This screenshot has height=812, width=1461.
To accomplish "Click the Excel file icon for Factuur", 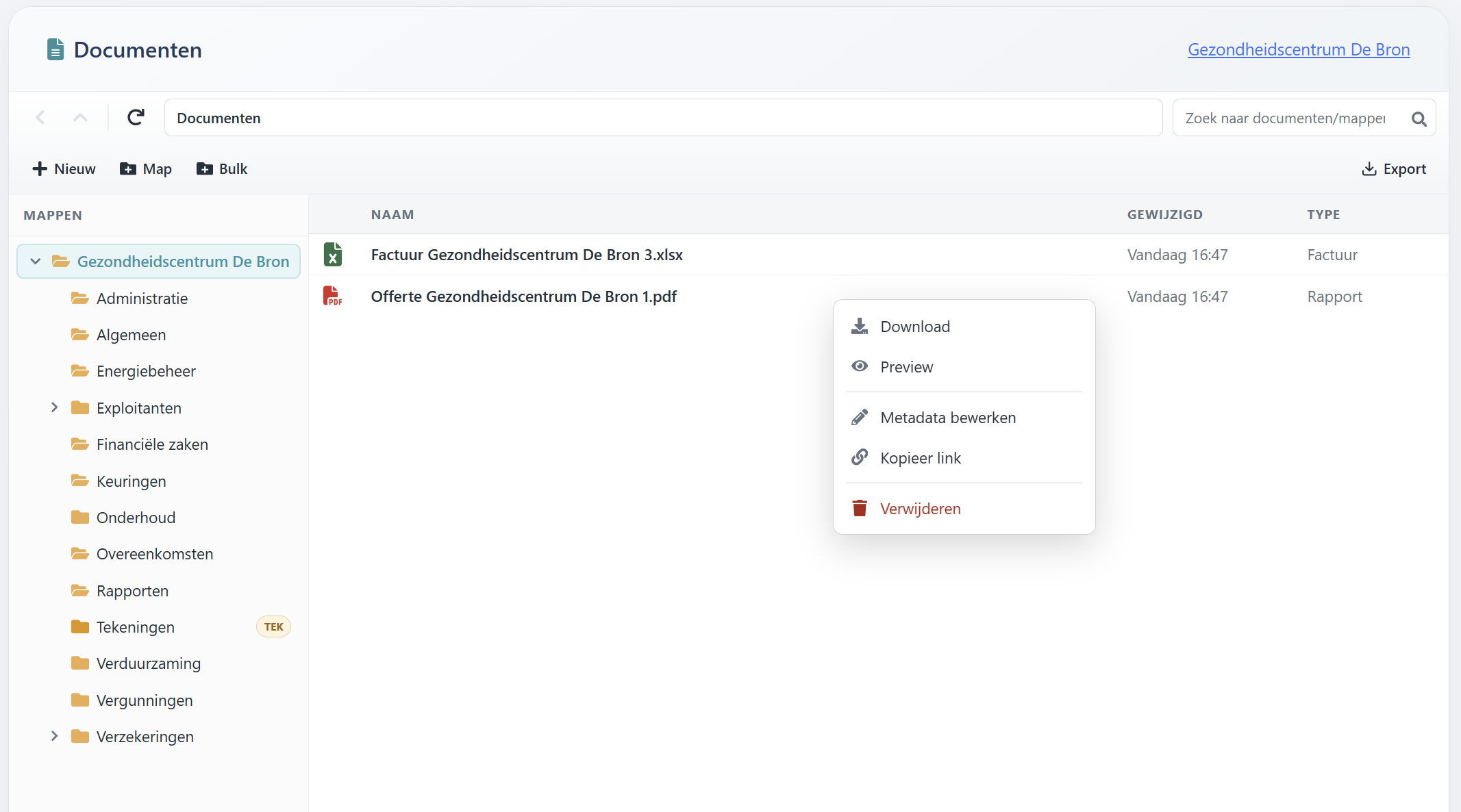I will click(333, 255).
